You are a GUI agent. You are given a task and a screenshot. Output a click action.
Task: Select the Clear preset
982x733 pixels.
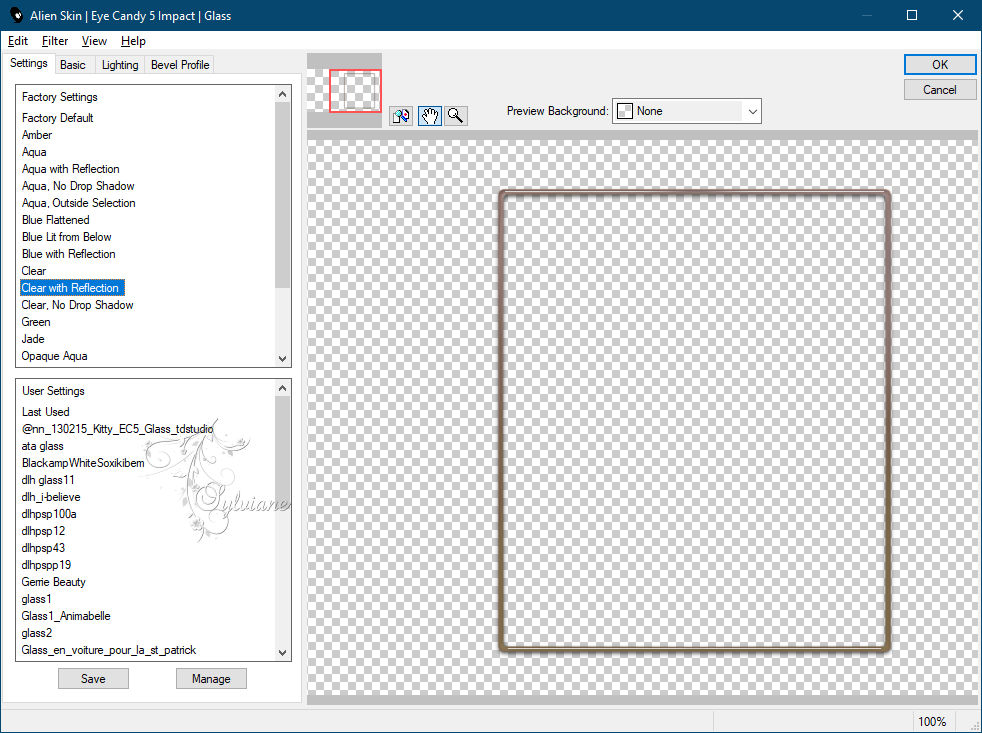coord(34,271)
